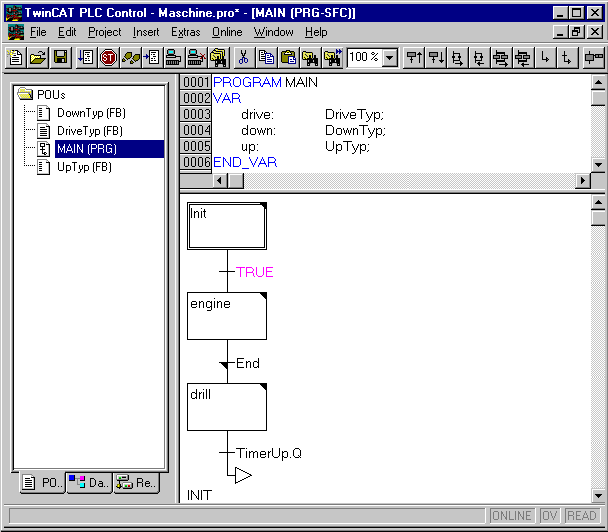The width and height of the screenshot is (608, 532).
Task: Click the Open file toolbar icon
Action: click(x=38, y=58)
